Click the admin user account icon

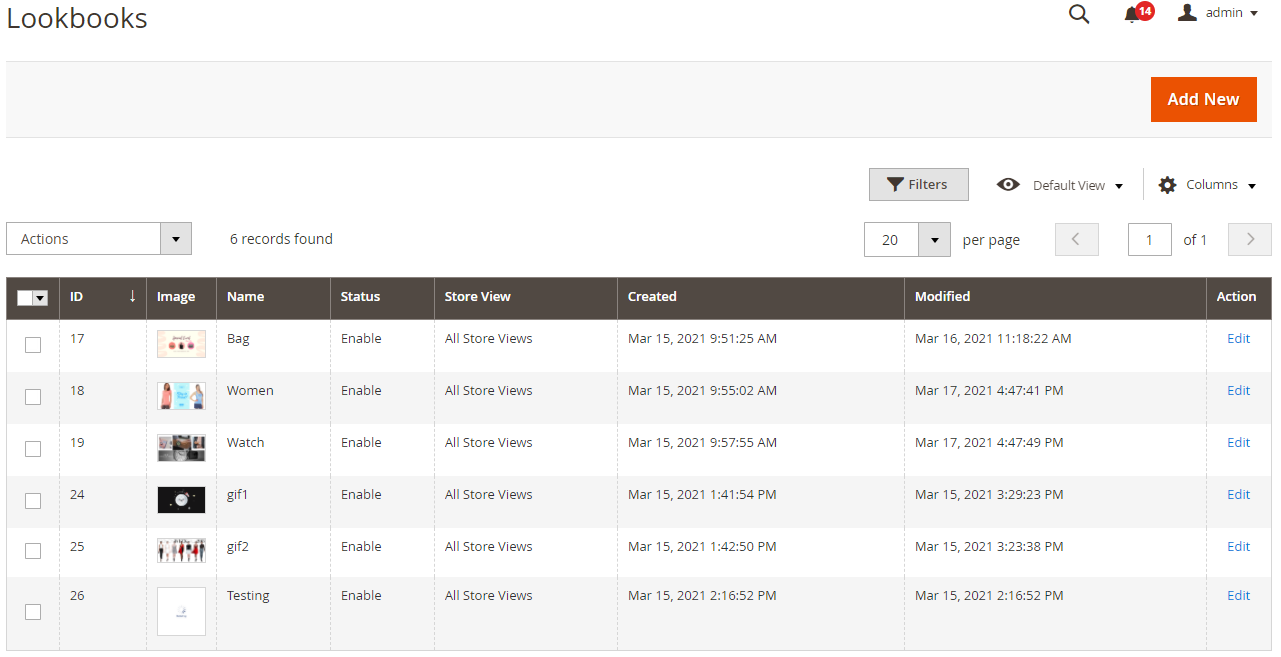coord(1187,13)
